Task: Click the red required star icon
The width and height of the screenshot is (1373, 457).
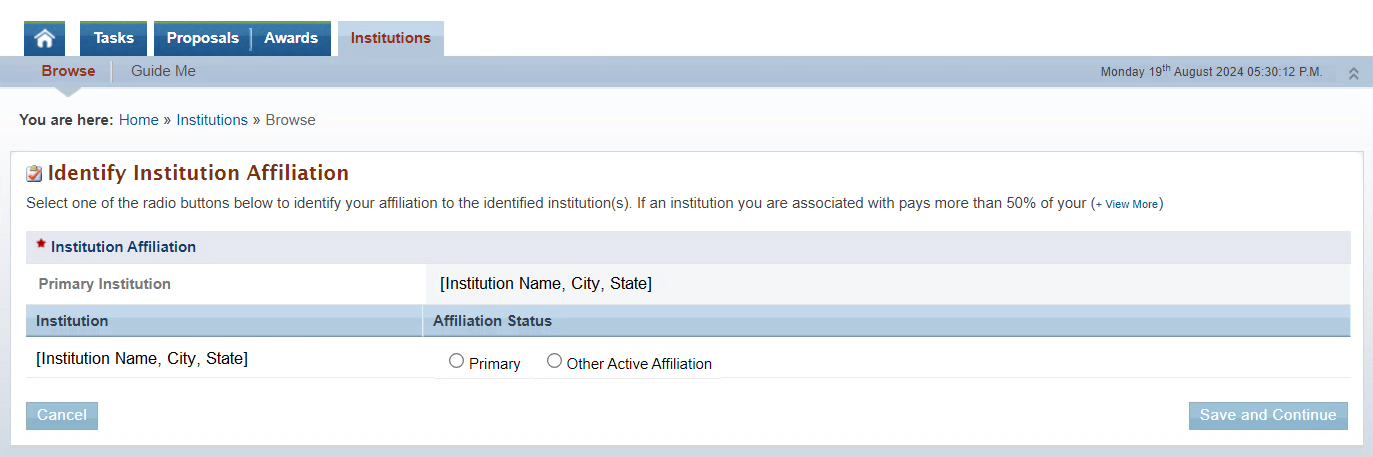Action: tap(41, 244)
